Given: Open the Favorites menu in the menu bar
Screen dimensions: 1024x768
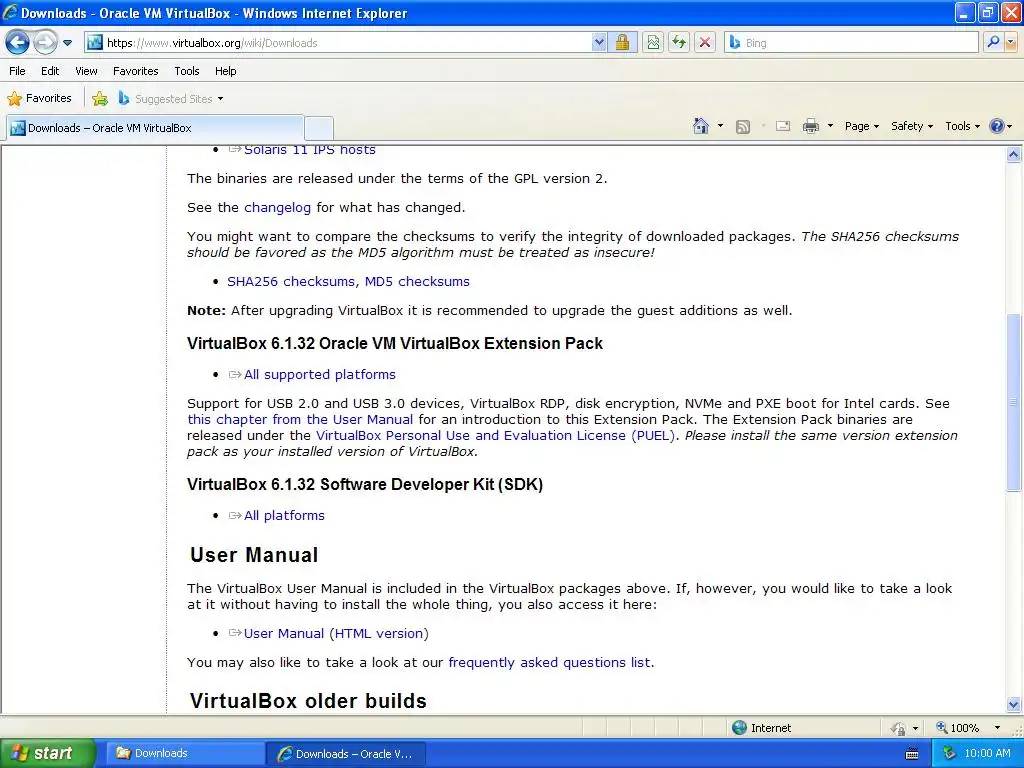Looking at the screenshot, I should (x=136, y=71).
